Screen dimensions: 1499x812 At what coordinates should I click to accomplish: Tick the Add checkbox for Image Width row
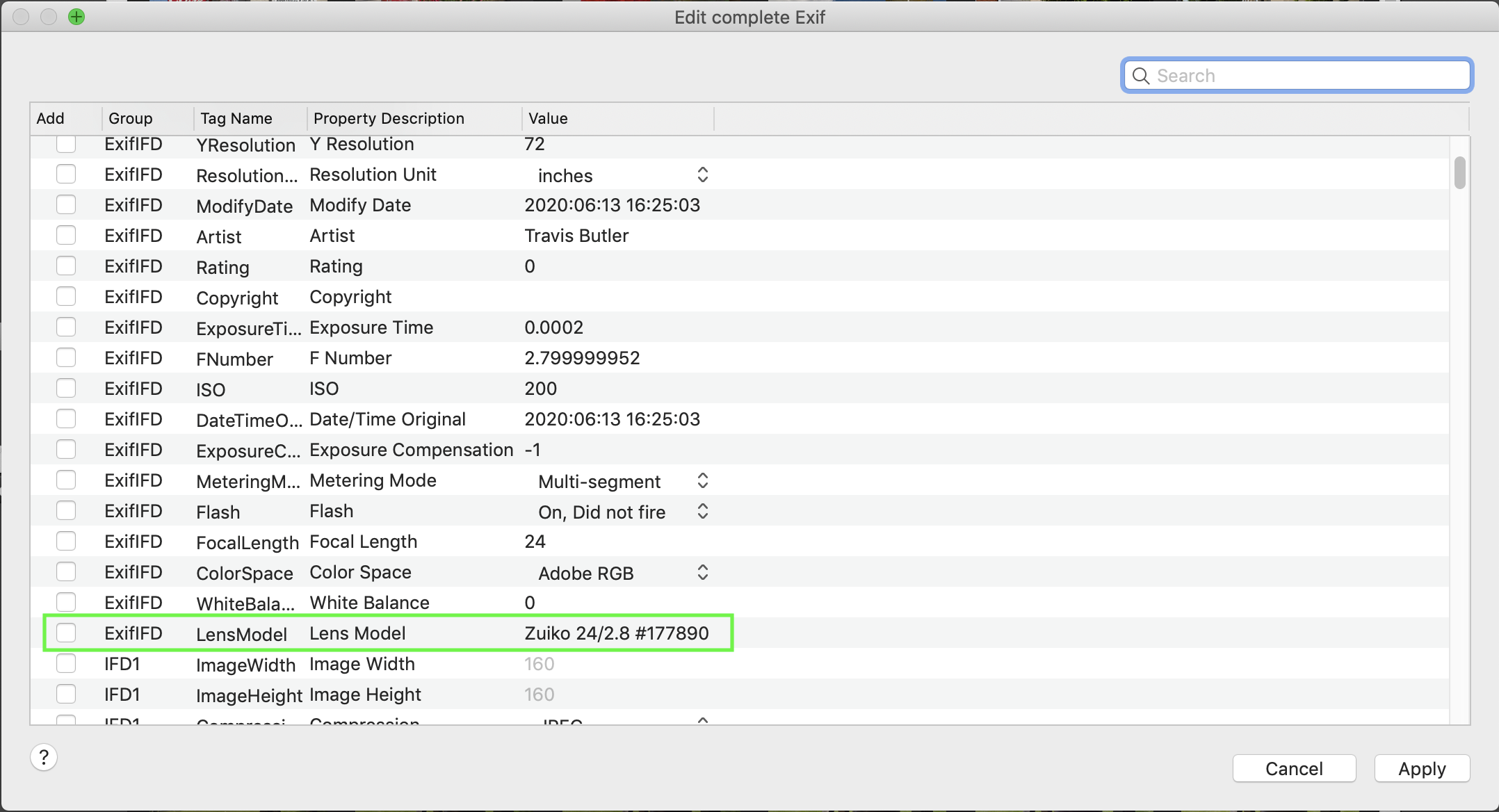coord(66,663)
